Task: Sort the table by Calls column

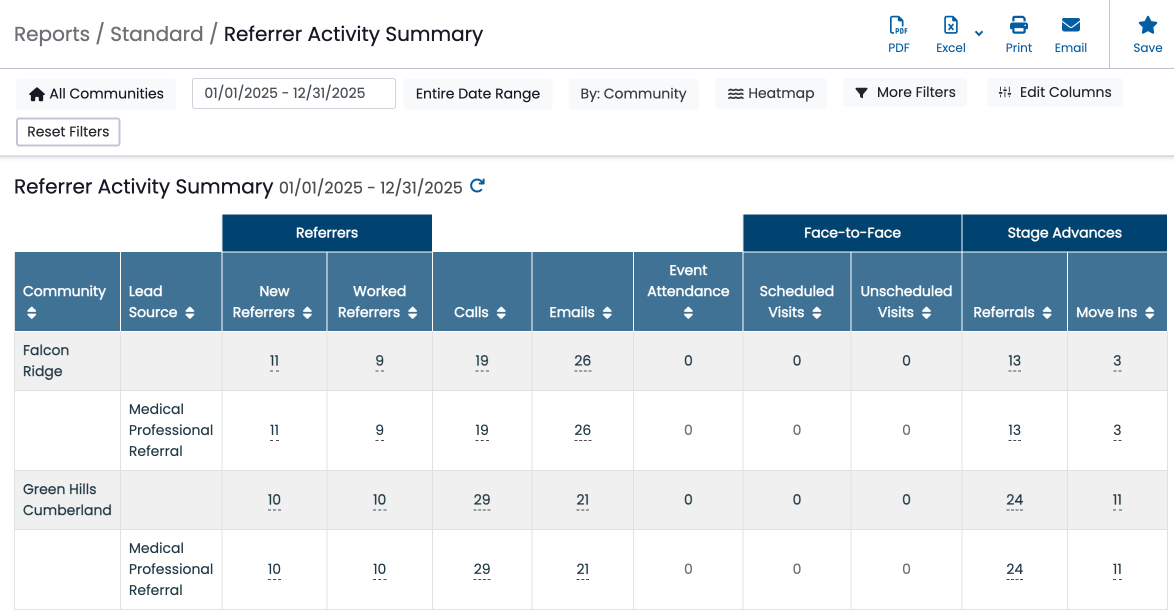Action: click(x=480, y=312)
